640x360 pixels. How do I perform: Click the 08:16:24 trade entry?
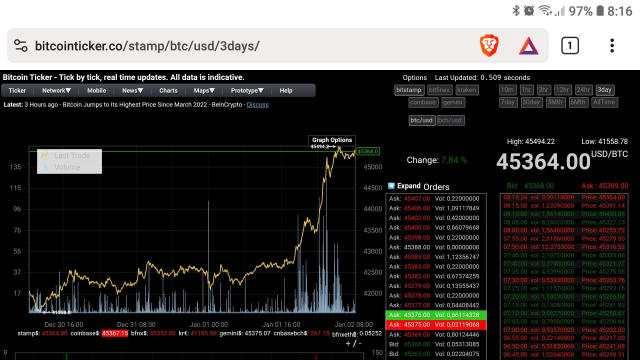pos(564,198)
